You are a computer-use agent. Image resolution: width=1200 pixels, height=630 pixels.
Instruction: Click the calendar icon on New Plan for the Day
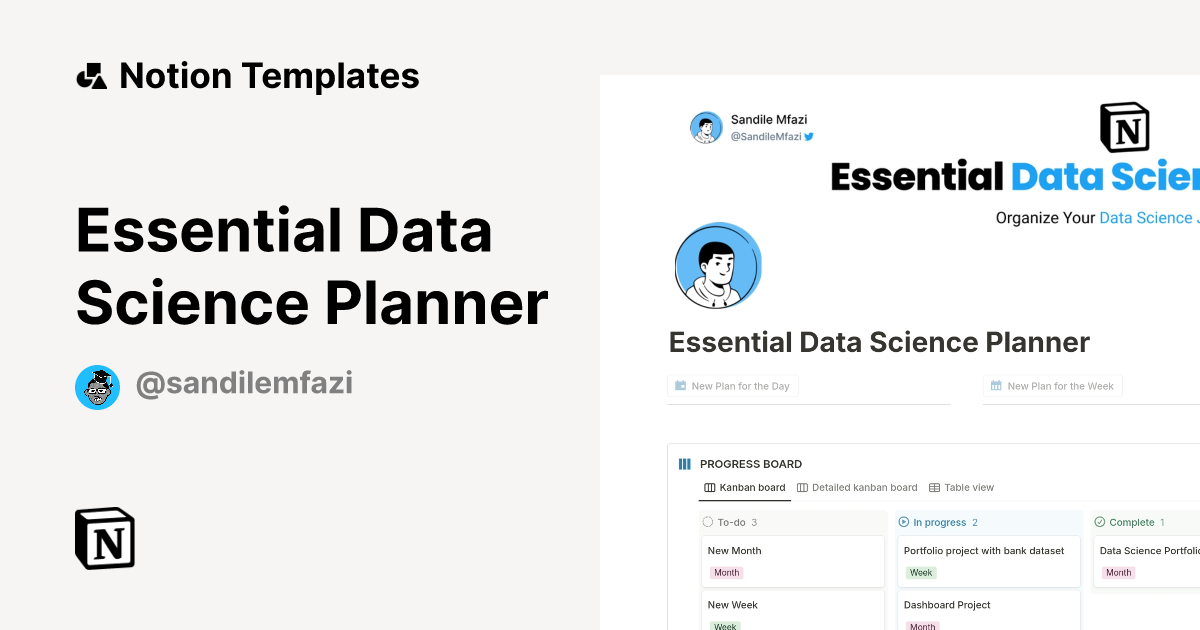(679, 385)
